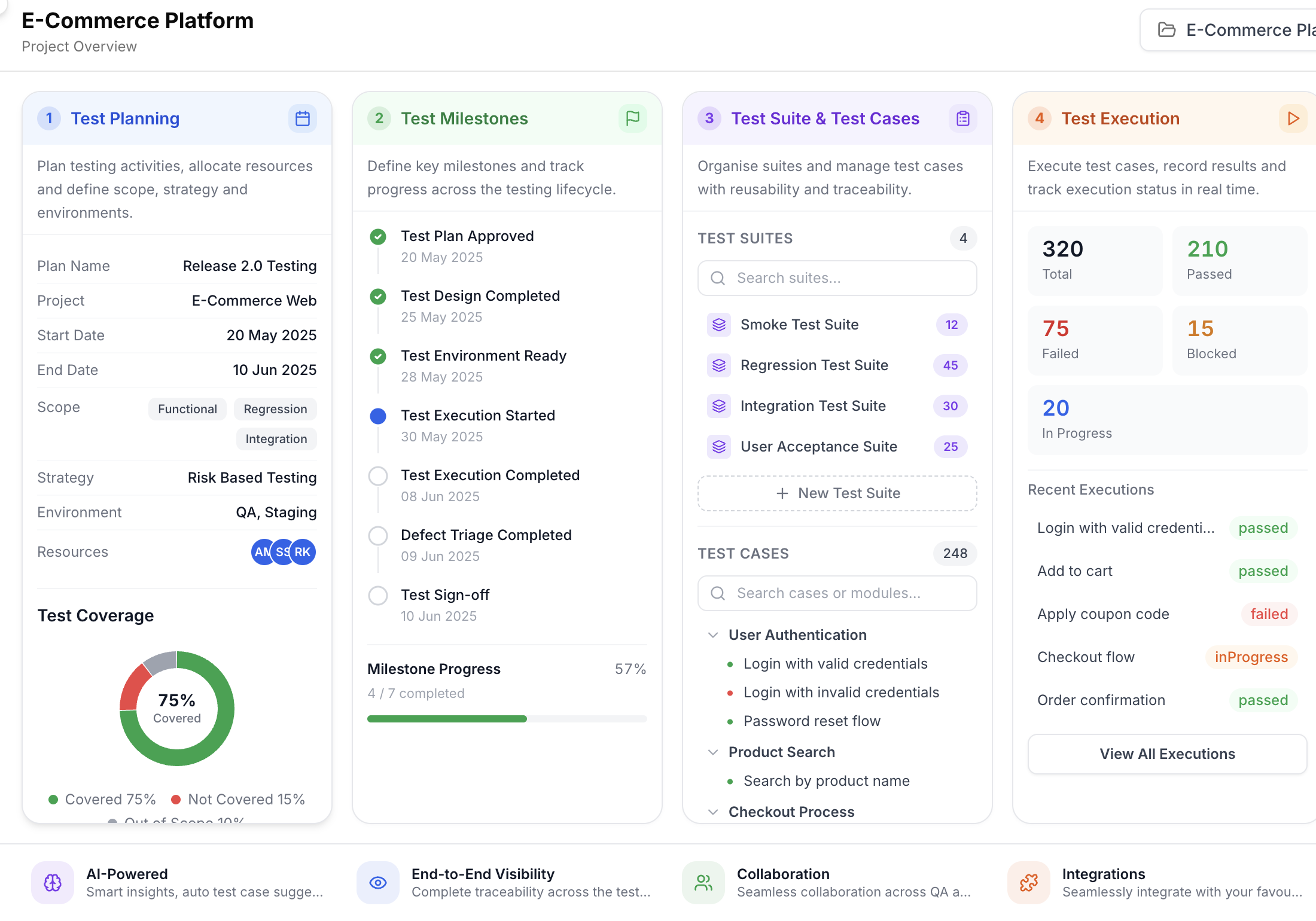This screenshot has height=921, width=1316.
Task: Click the AI-Powered brain icon
Action: click(53, 883)
